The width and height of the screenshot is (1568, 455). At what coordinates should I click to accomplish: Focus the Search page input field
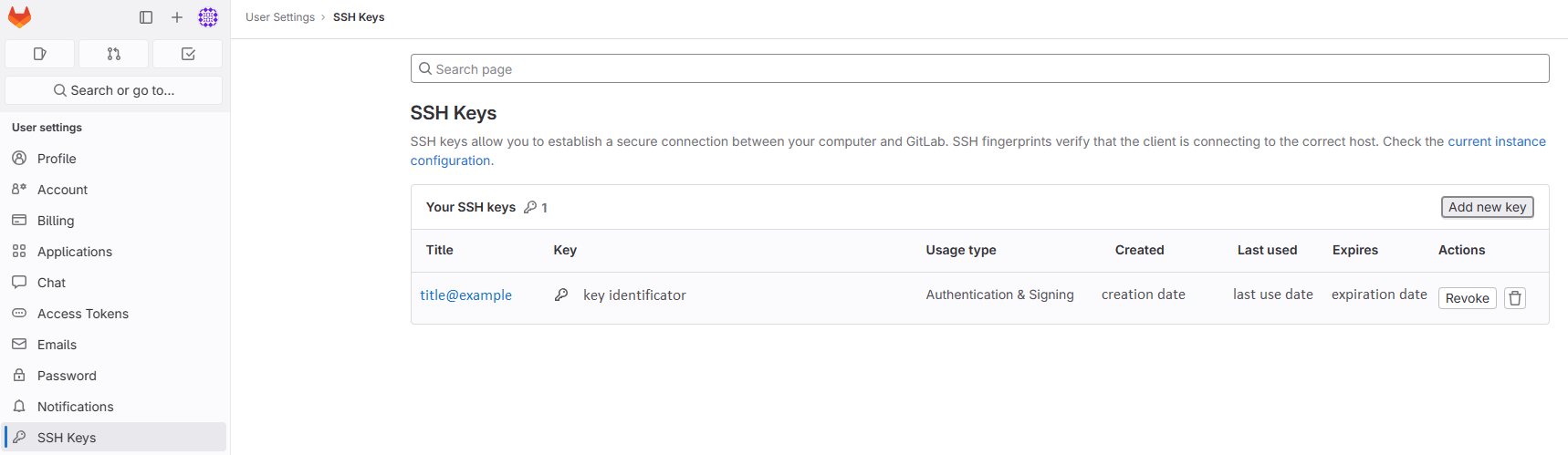point(979,68)
